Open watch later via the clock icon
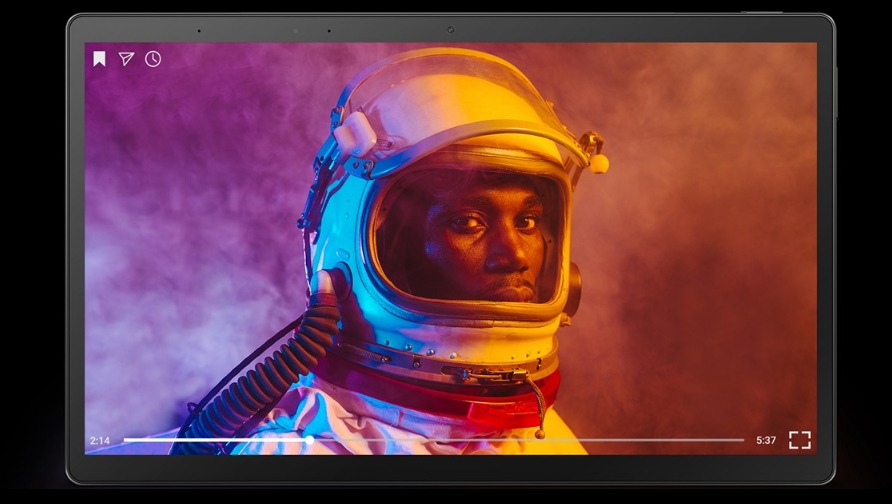892x504 pixels. [153, 59]
